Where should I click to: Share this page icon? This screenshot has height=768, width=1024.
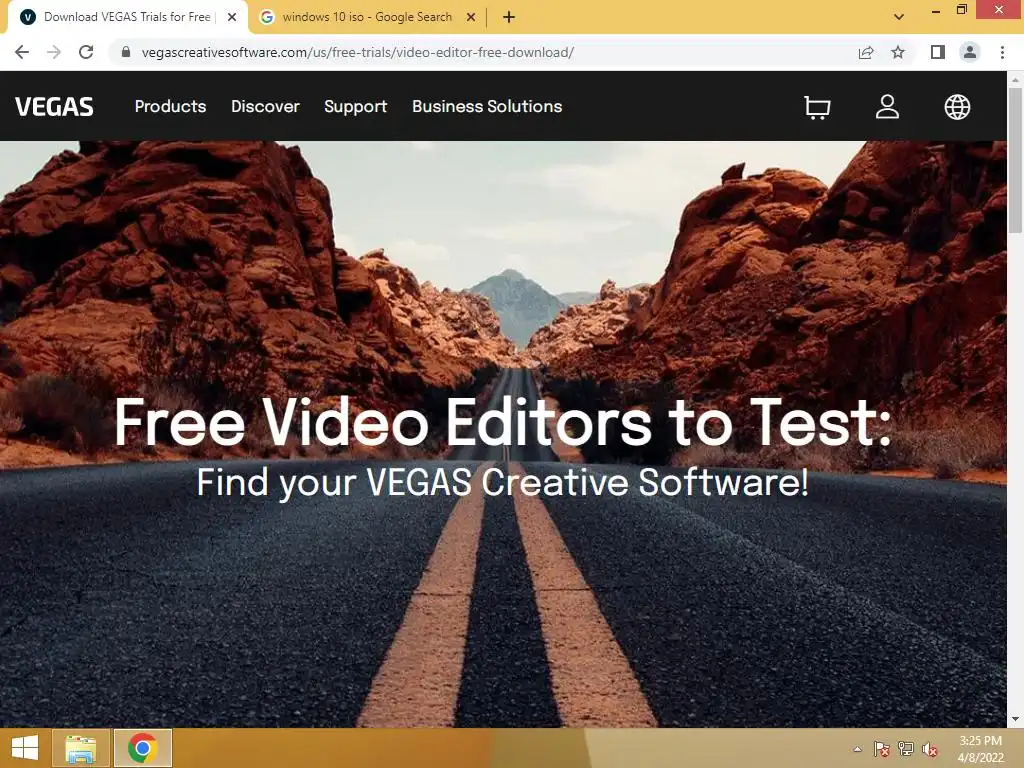(x=866, y=52)
